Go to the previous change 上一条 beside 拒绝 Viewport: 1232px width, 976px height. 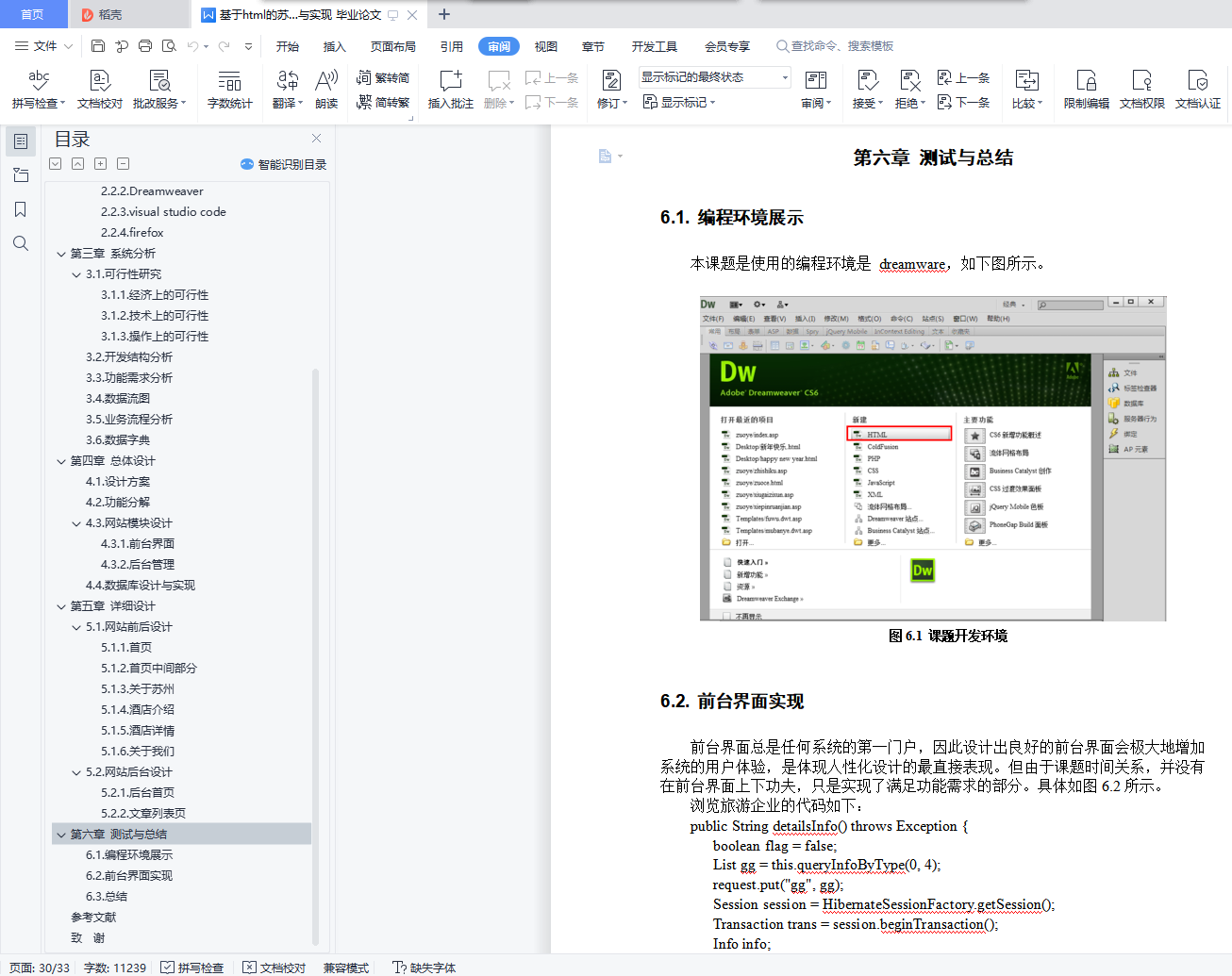pos(963,78)
